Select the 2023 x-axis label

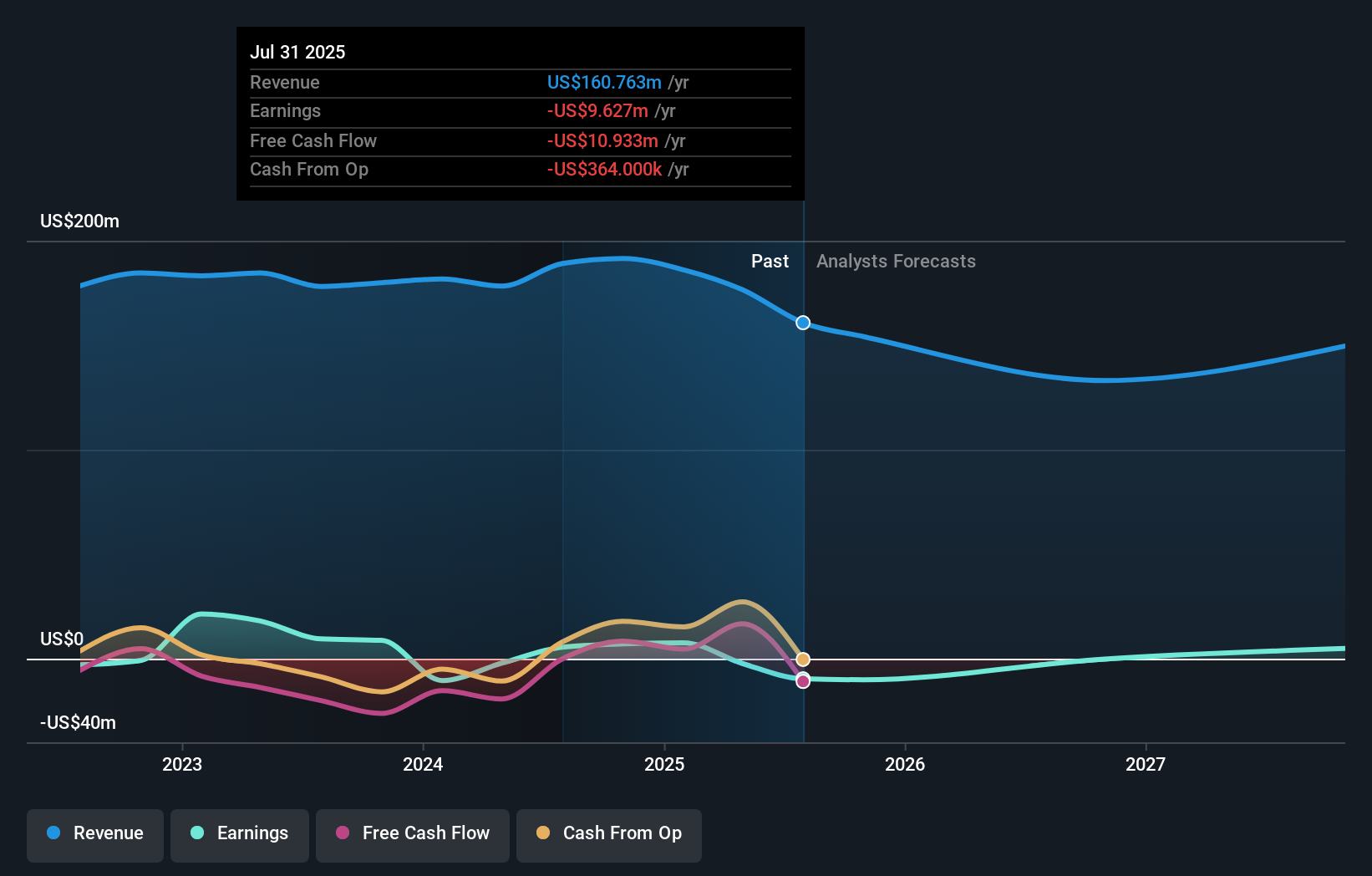(x=182, y=764)
